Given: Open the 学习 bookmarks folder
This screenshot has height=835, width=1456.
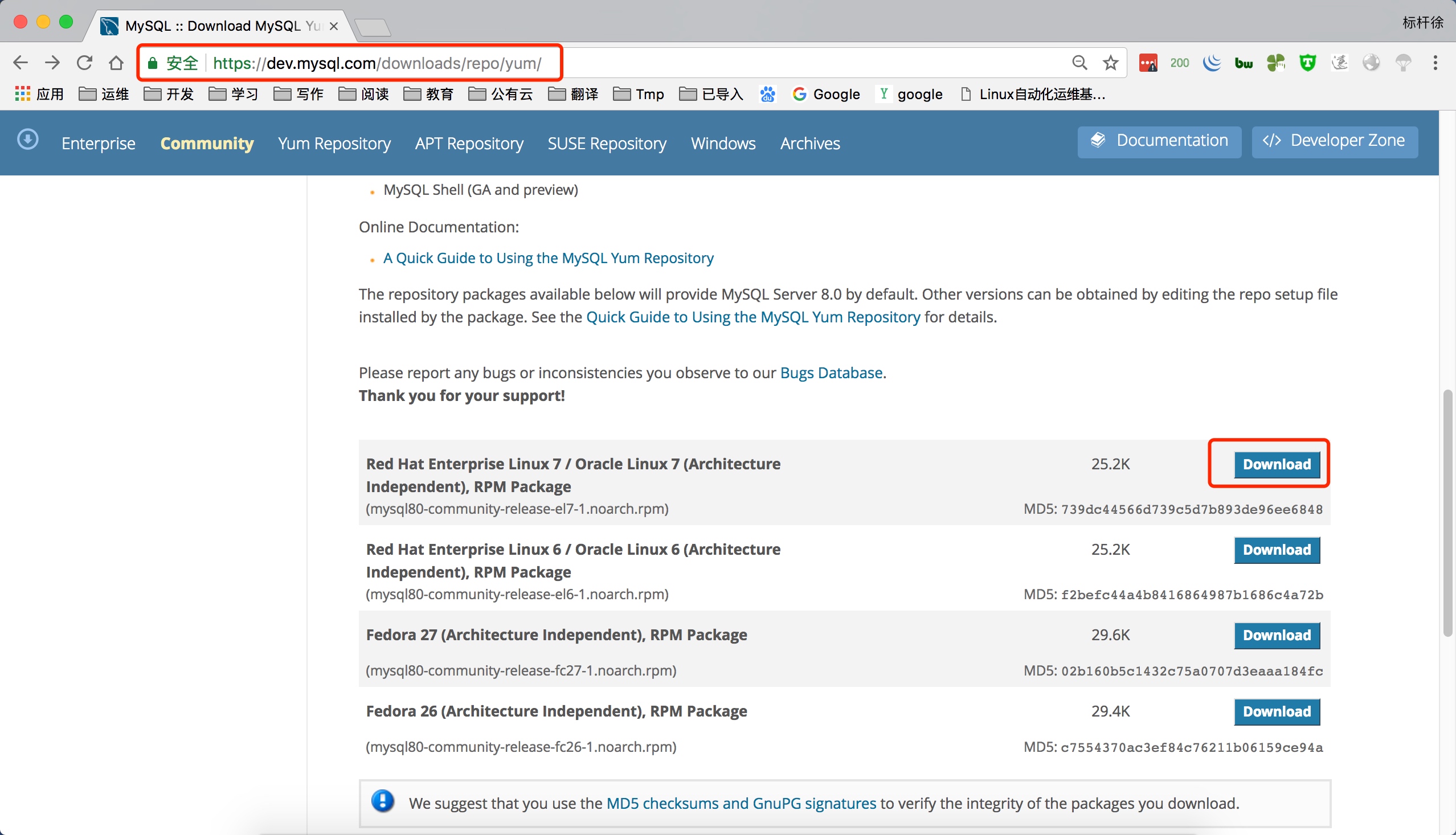Looking at the screenshot, I should pyautogui.click(x=234, y=94).
